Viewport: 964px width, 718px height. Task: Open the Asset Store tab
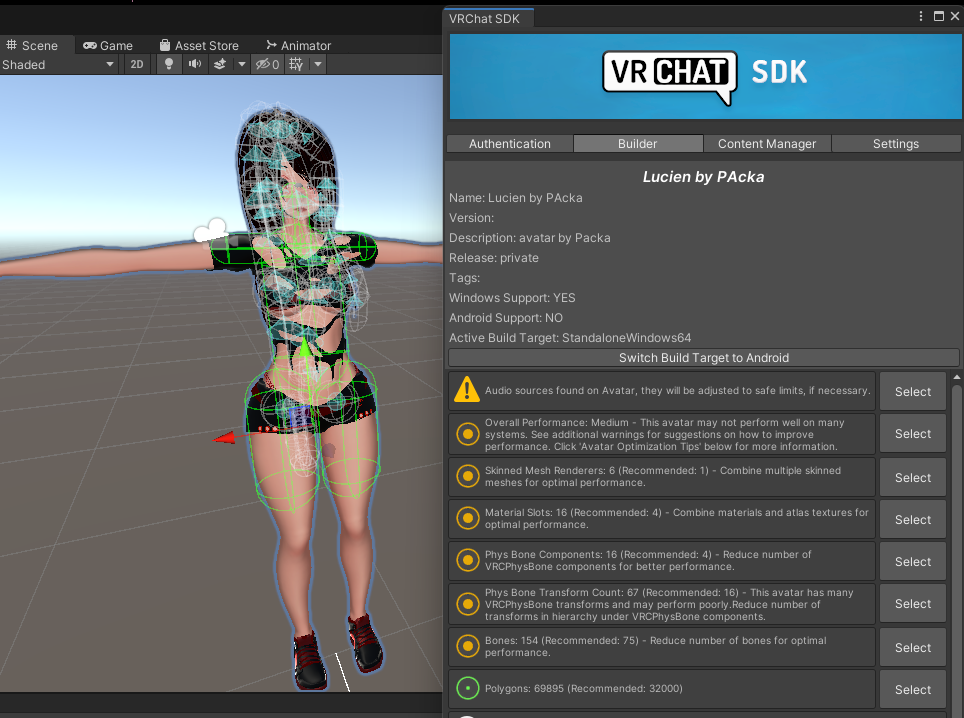199,45
